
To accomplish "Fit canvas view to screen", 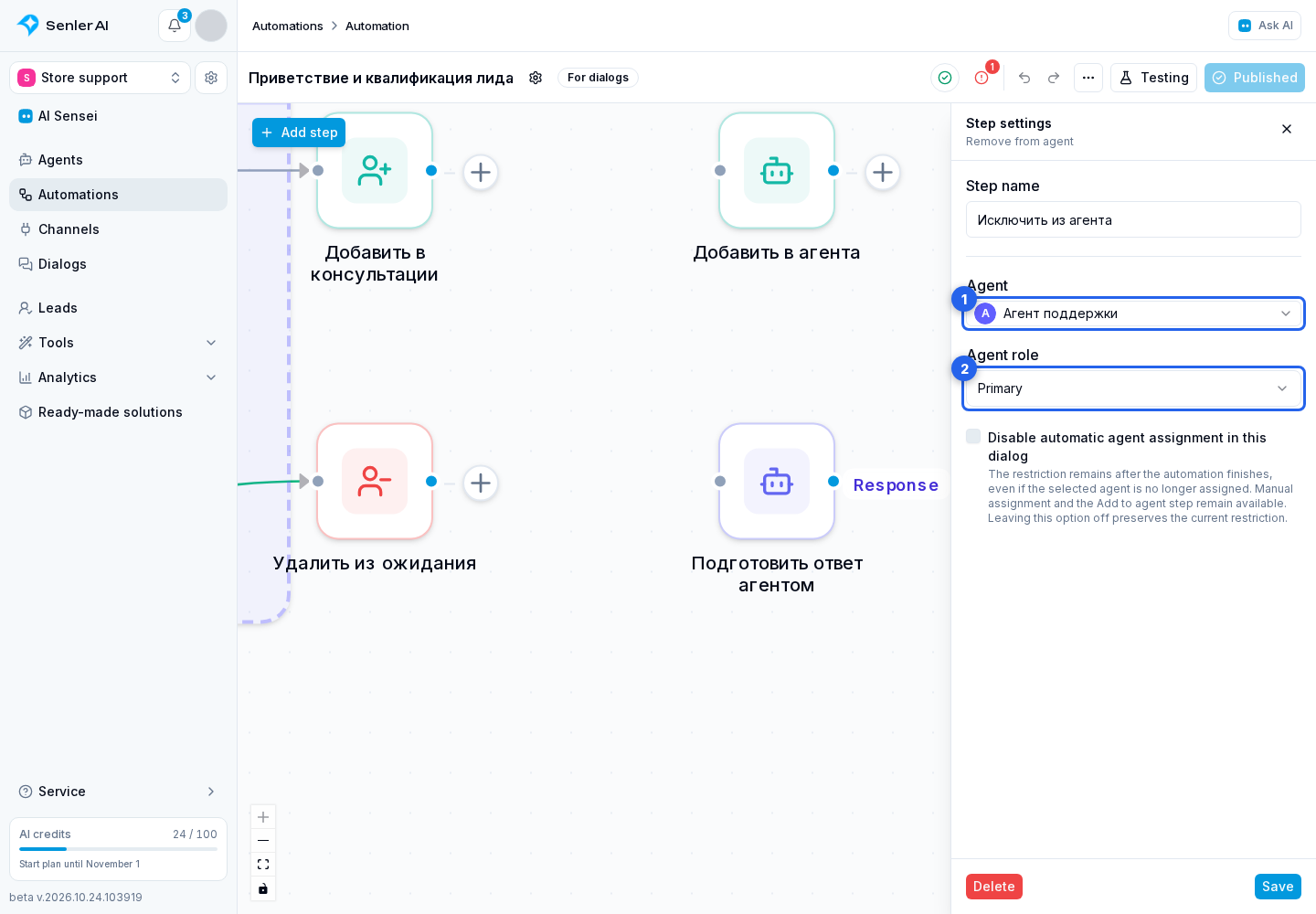I will click(x=263, y=865).
